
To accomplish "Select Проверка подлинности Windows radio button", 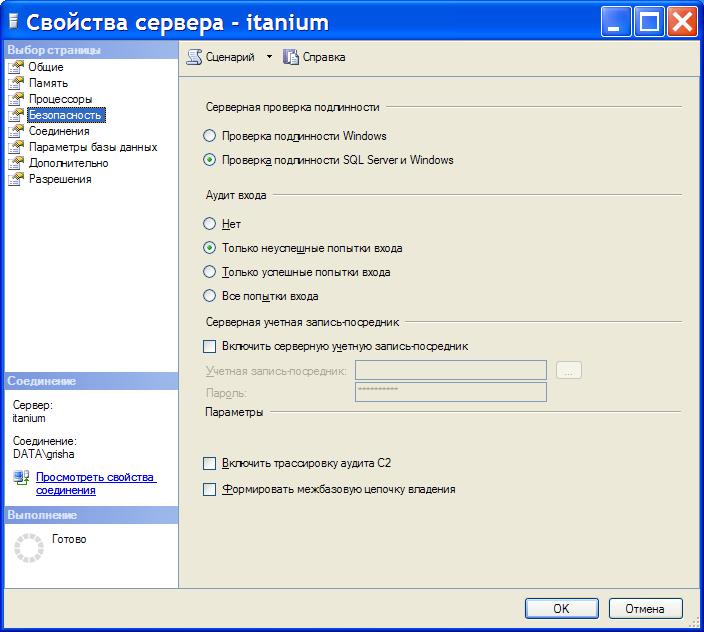I will [209, 136].
